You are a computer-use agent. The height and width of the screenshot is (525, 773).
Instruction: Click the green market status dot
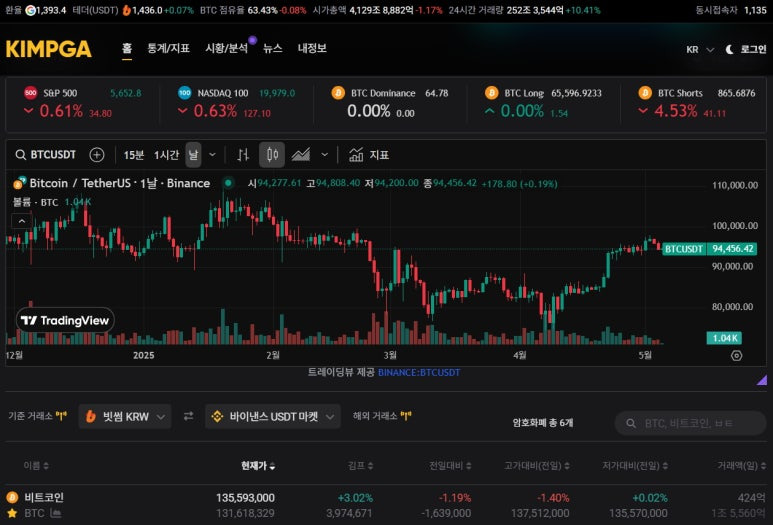pyautogui.click(x=228, y=183)
